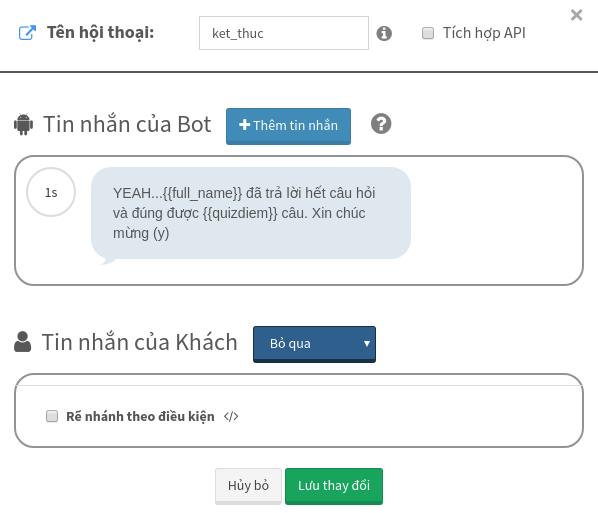Image resolution: width=598 pixels, height=513 pixels.
Task: Click the customer person icon
Action: click(x=23, y=341)
